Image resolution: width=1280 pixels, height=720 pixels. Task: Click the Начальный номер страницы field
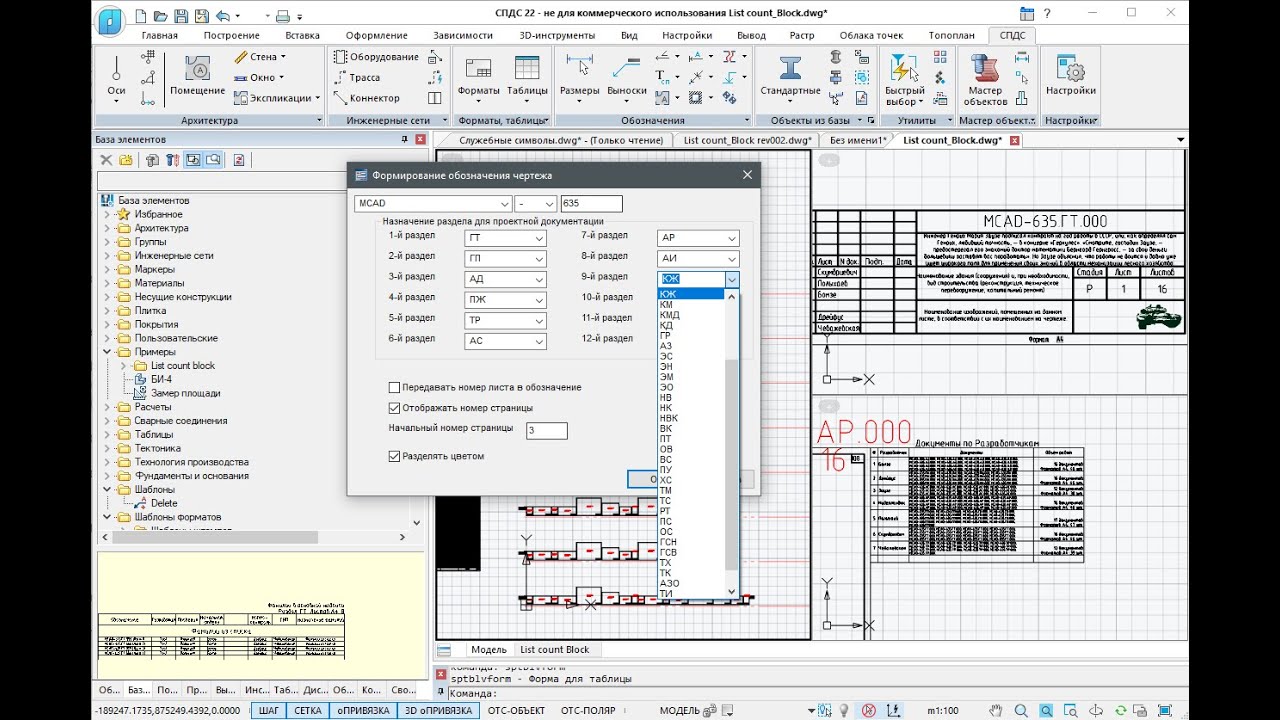(x=546, y=430)
